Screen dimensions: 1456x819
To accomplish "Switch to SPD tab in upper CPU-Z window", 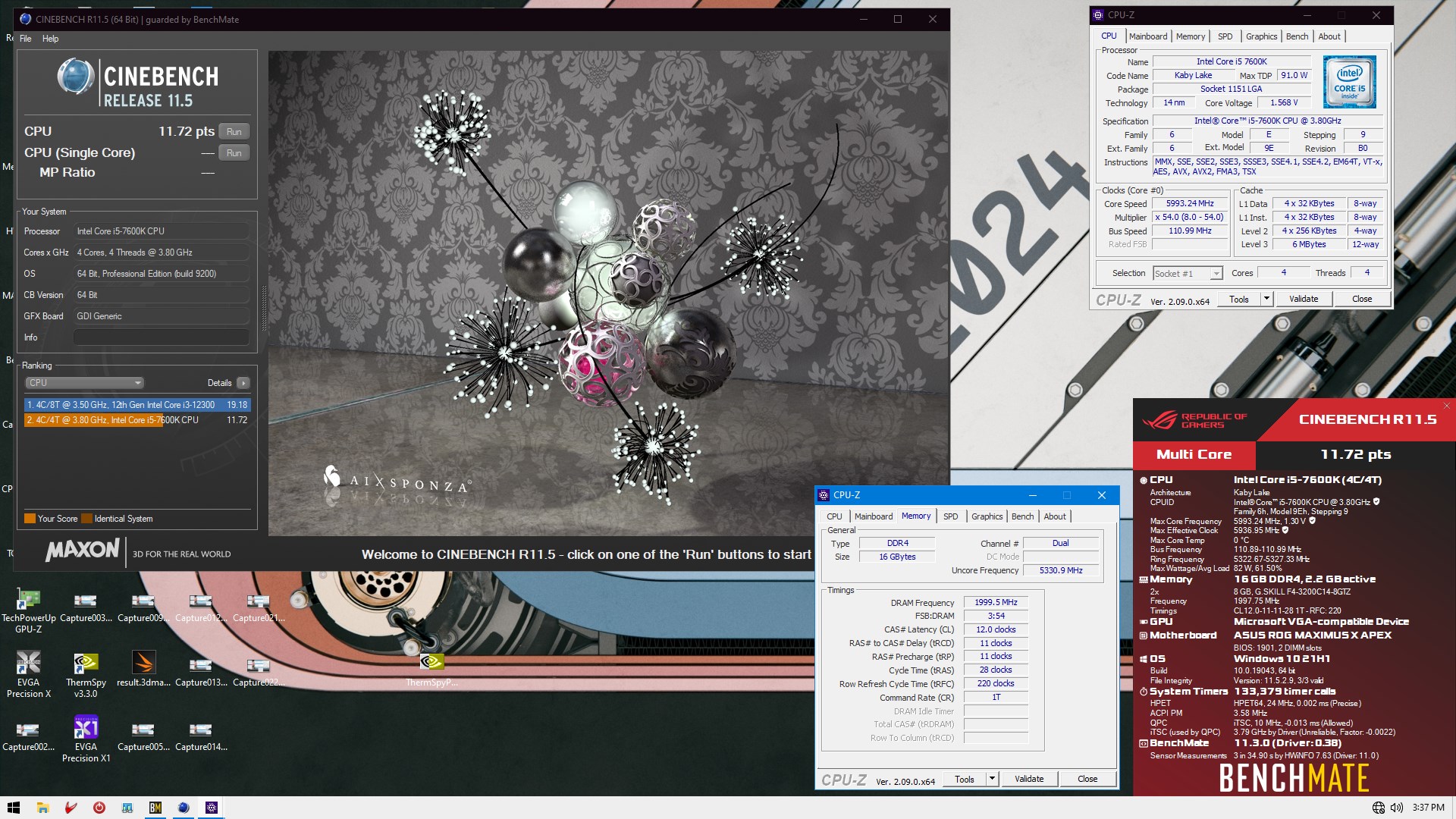I will pos(1225,36).
